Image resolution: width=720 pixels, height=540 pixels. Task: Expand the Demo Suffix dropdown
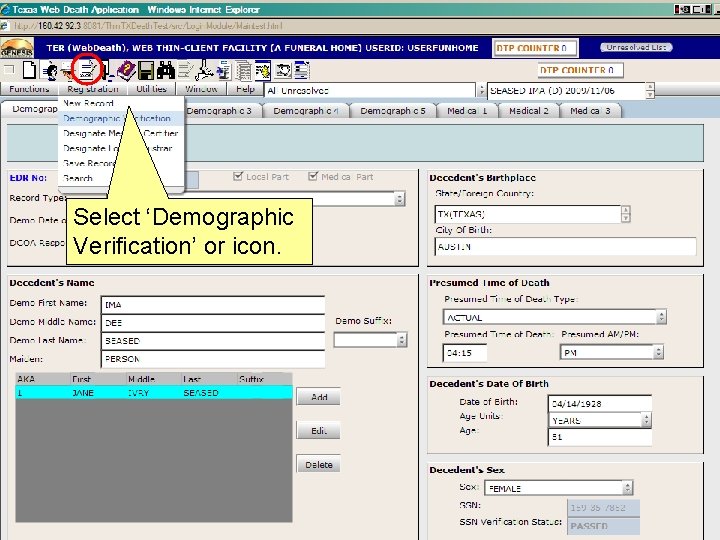pos(402,340)
